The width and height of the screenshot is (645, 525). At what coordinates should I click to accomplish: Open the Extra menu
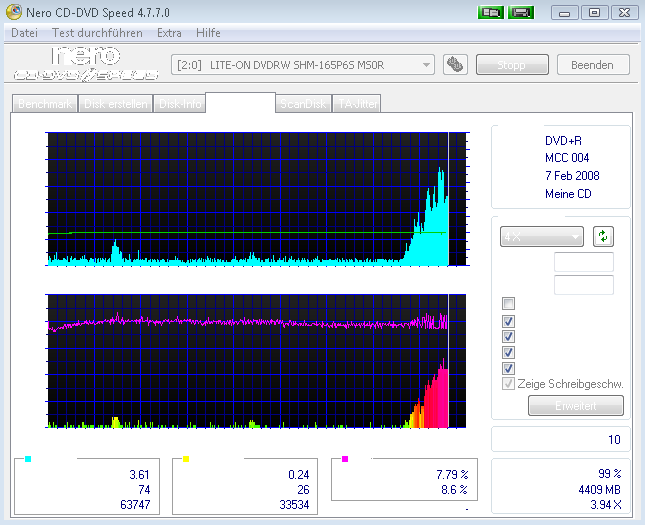click(x=169, y=33)
